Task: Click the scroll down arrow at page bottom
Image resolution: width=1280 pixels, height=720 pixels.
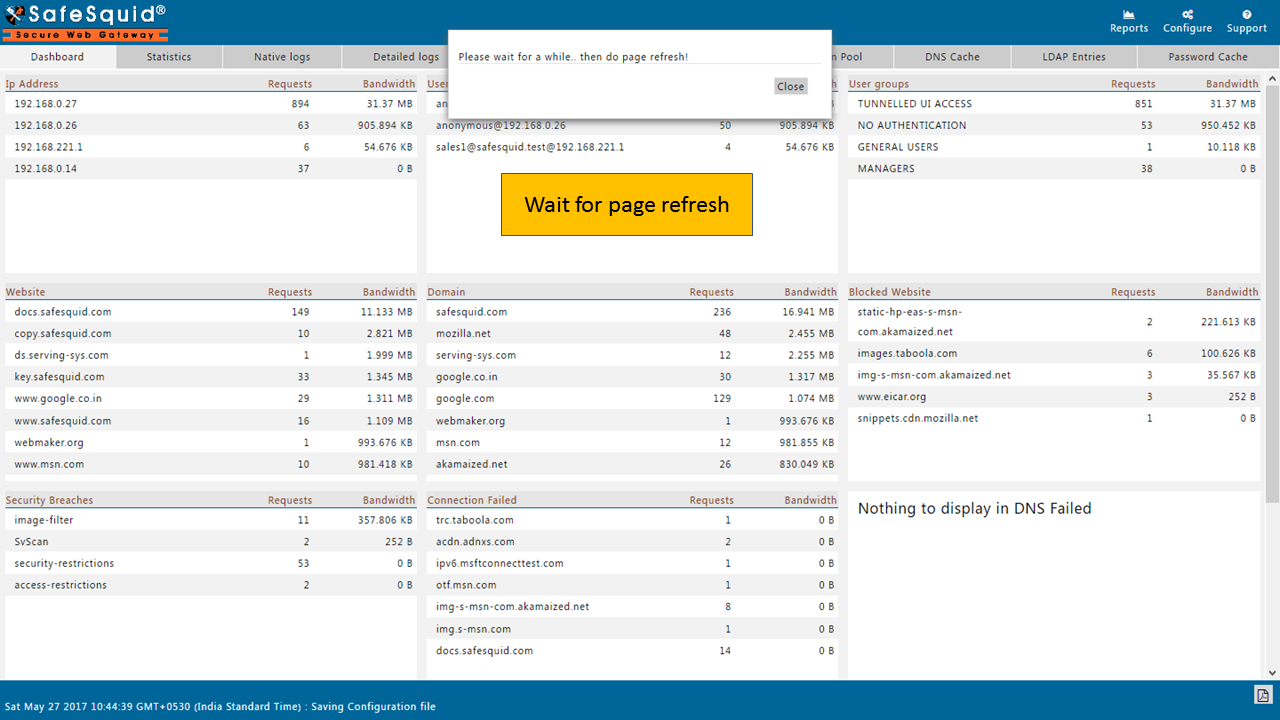Action: pyautogui.click(x=1273, y=673)
